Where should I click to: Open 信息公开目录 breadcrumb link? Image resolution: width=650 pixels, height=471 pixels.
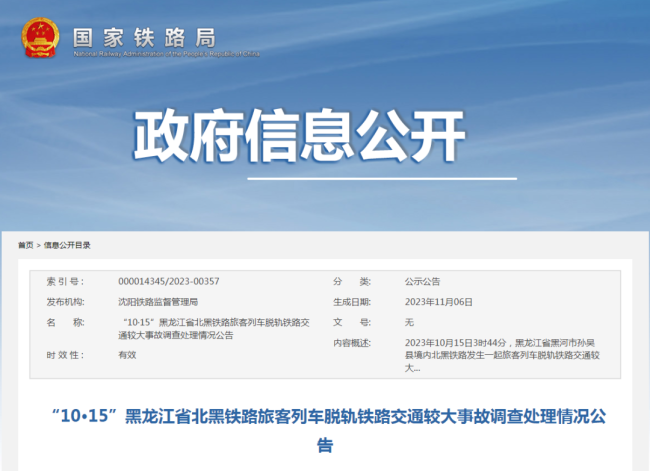click(67, 245)
